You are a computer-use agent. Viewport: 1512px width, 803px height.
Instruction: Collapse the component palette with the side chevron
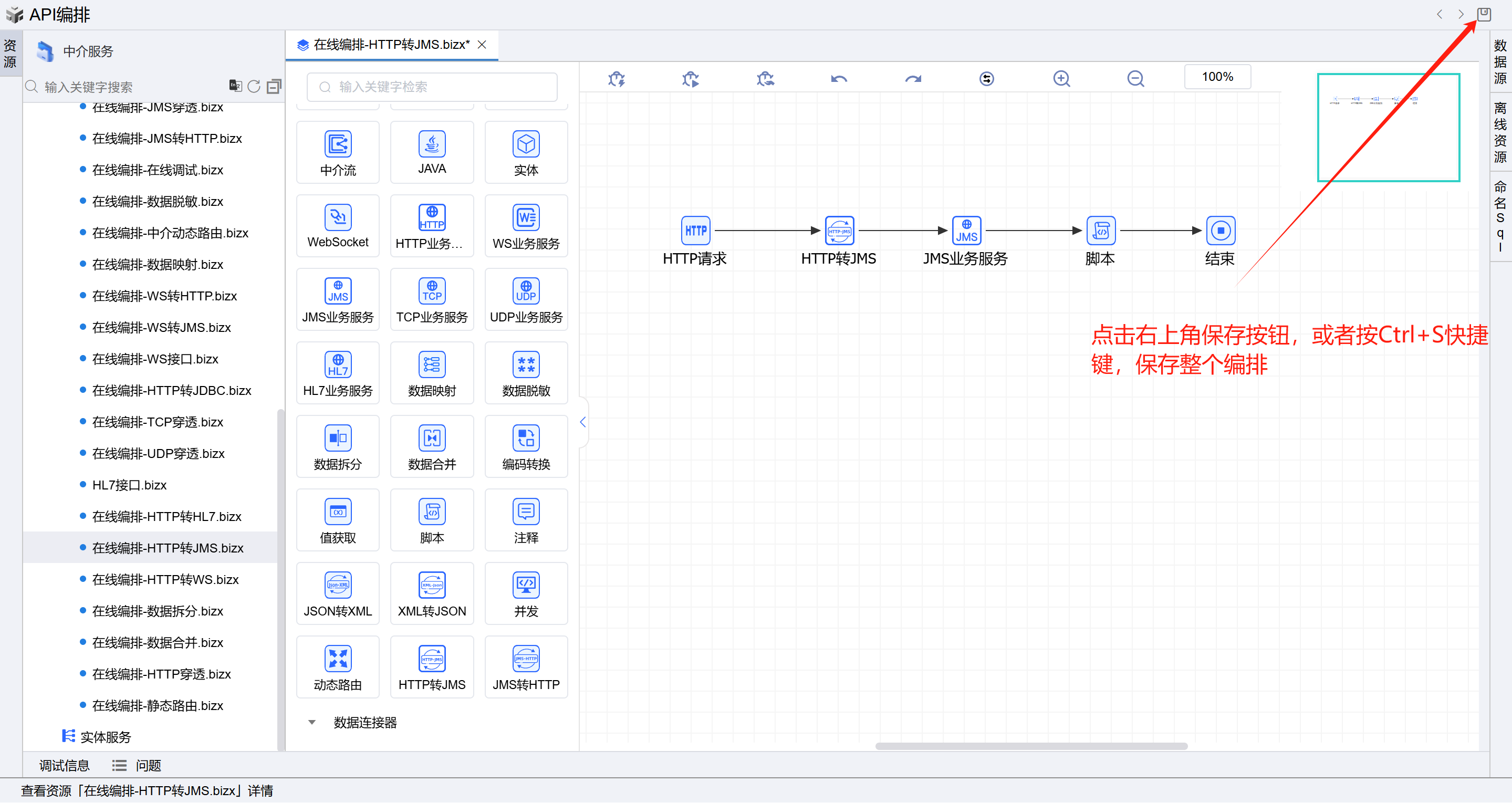[x=583, y=422]
